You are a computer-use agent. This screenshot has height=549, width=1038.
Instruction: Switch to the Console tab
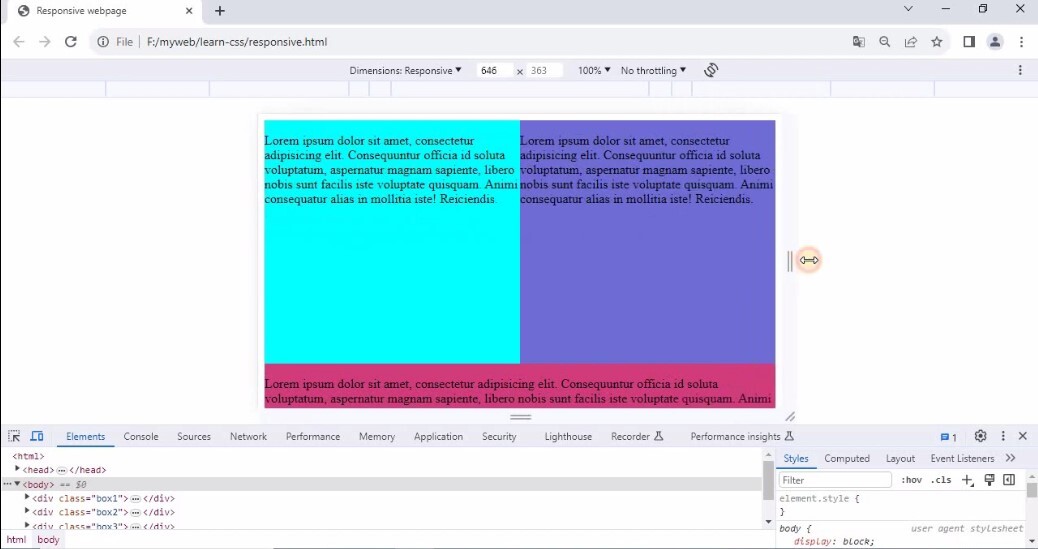[141, 437]
